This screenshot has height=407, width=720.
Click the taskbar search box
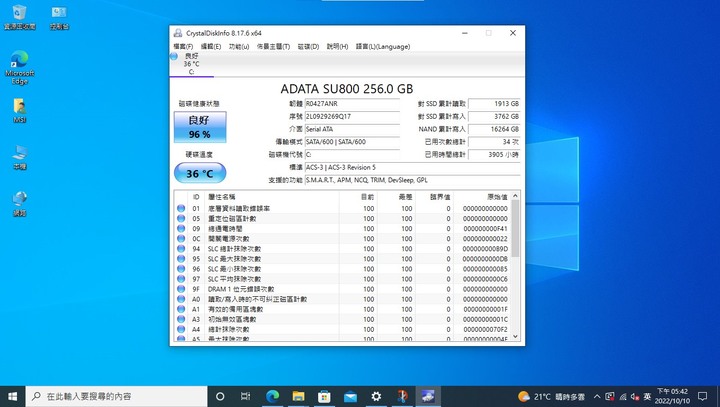(x=117, y=396)
